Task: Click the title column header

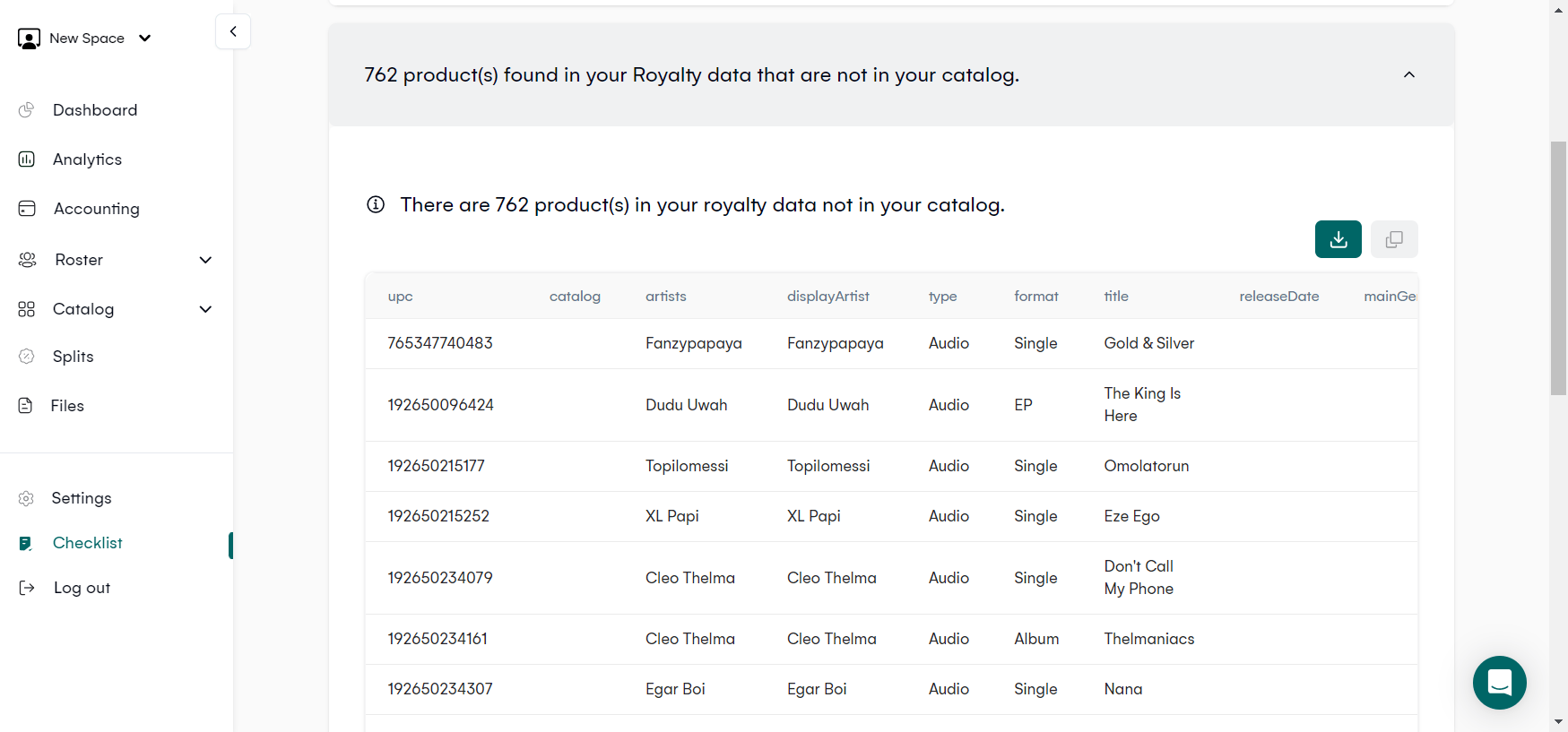Action: click(1116, 297)
